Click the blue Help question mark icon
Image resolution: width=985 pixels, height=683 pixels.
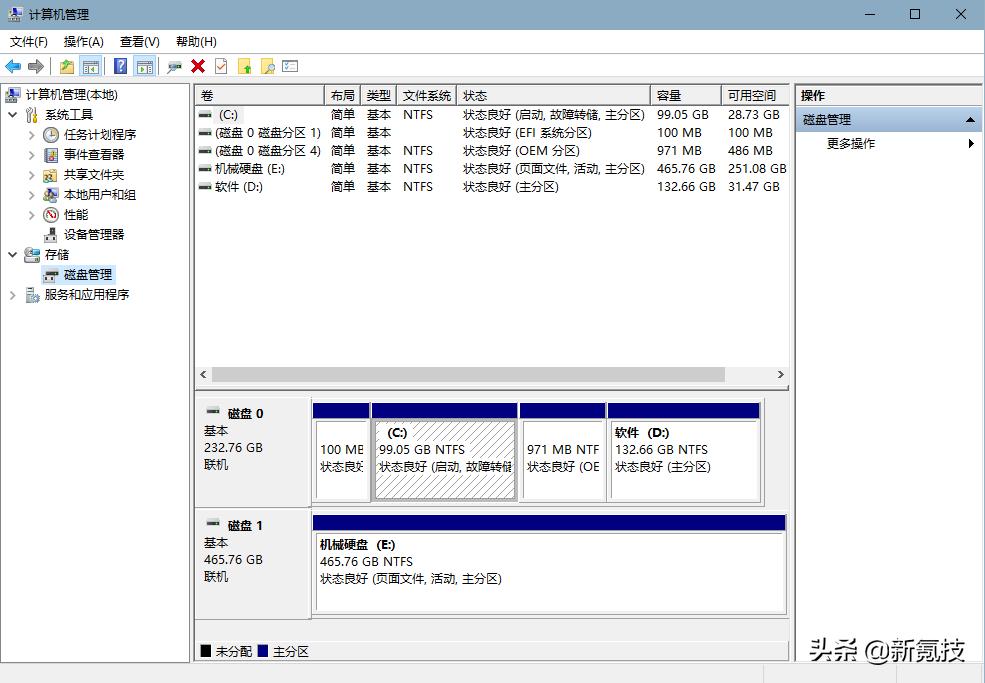click(x=120, y=66)
